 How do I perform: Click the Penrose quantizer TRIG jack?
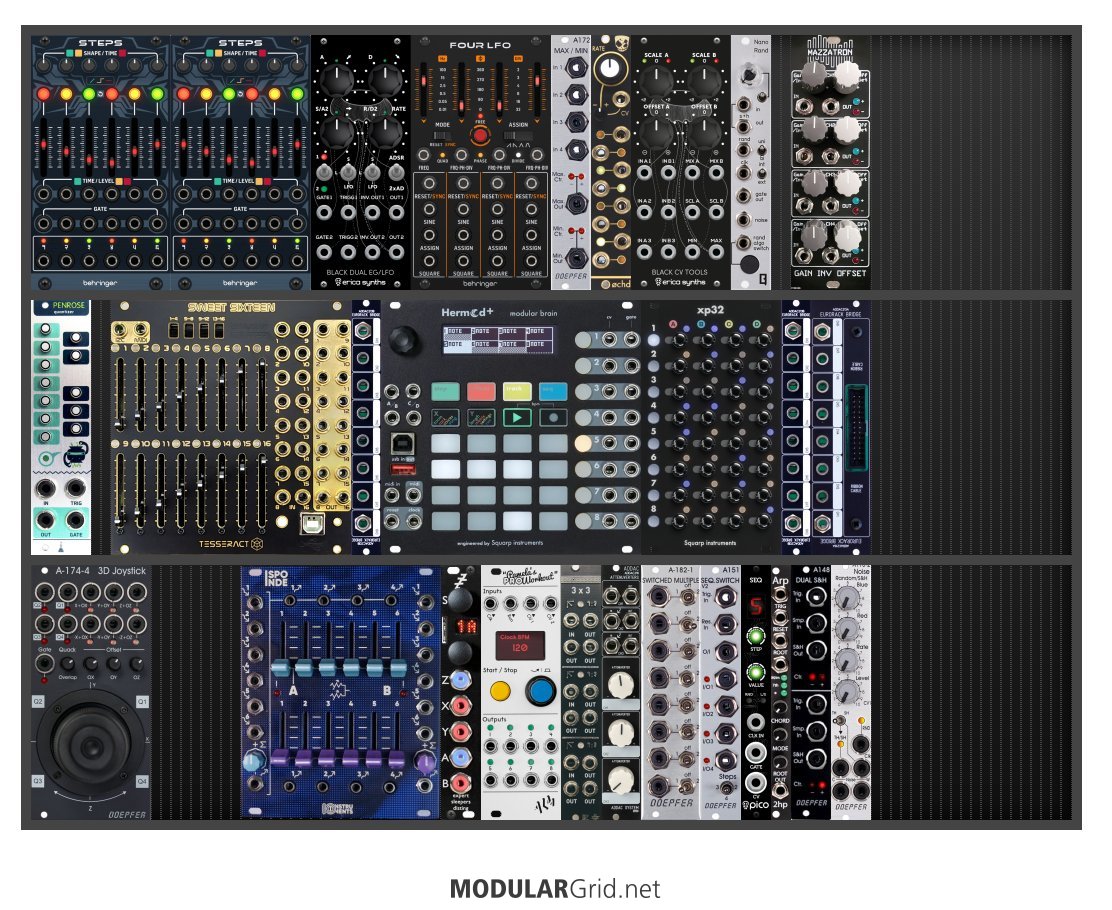pos(75,489)
